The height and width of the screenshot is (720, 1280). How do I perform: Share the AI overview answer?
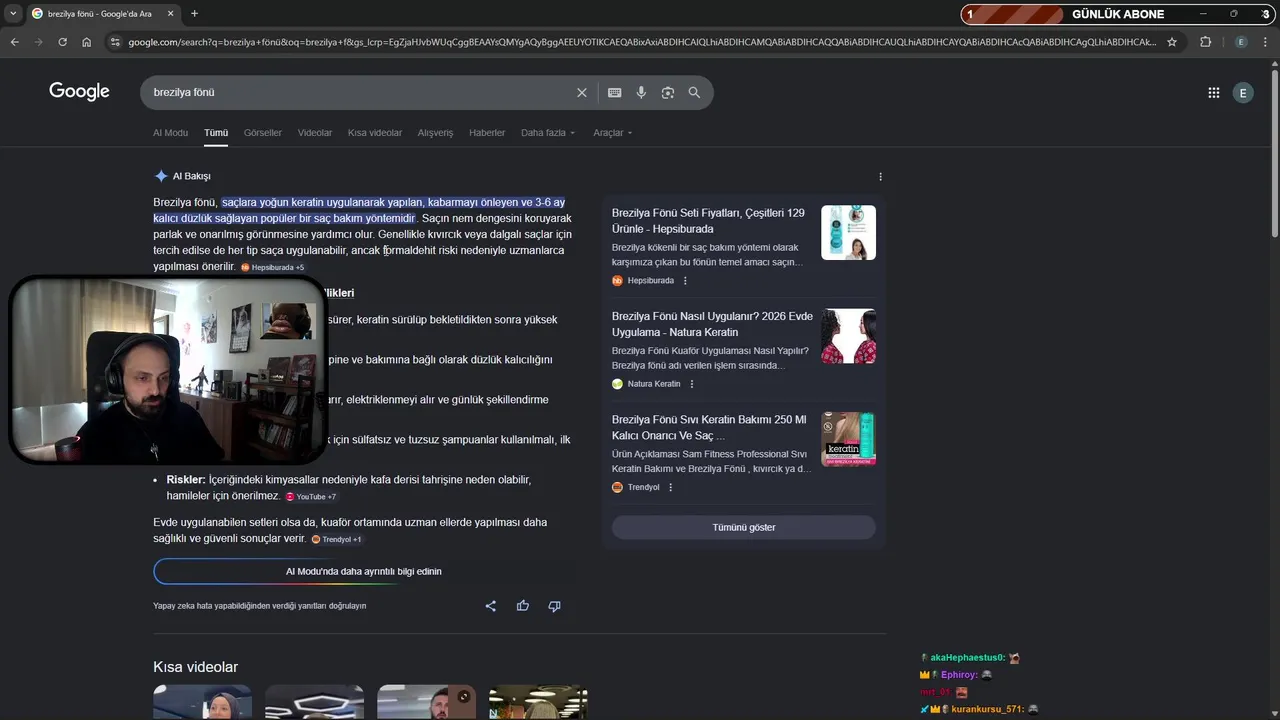tap(491, 606)
